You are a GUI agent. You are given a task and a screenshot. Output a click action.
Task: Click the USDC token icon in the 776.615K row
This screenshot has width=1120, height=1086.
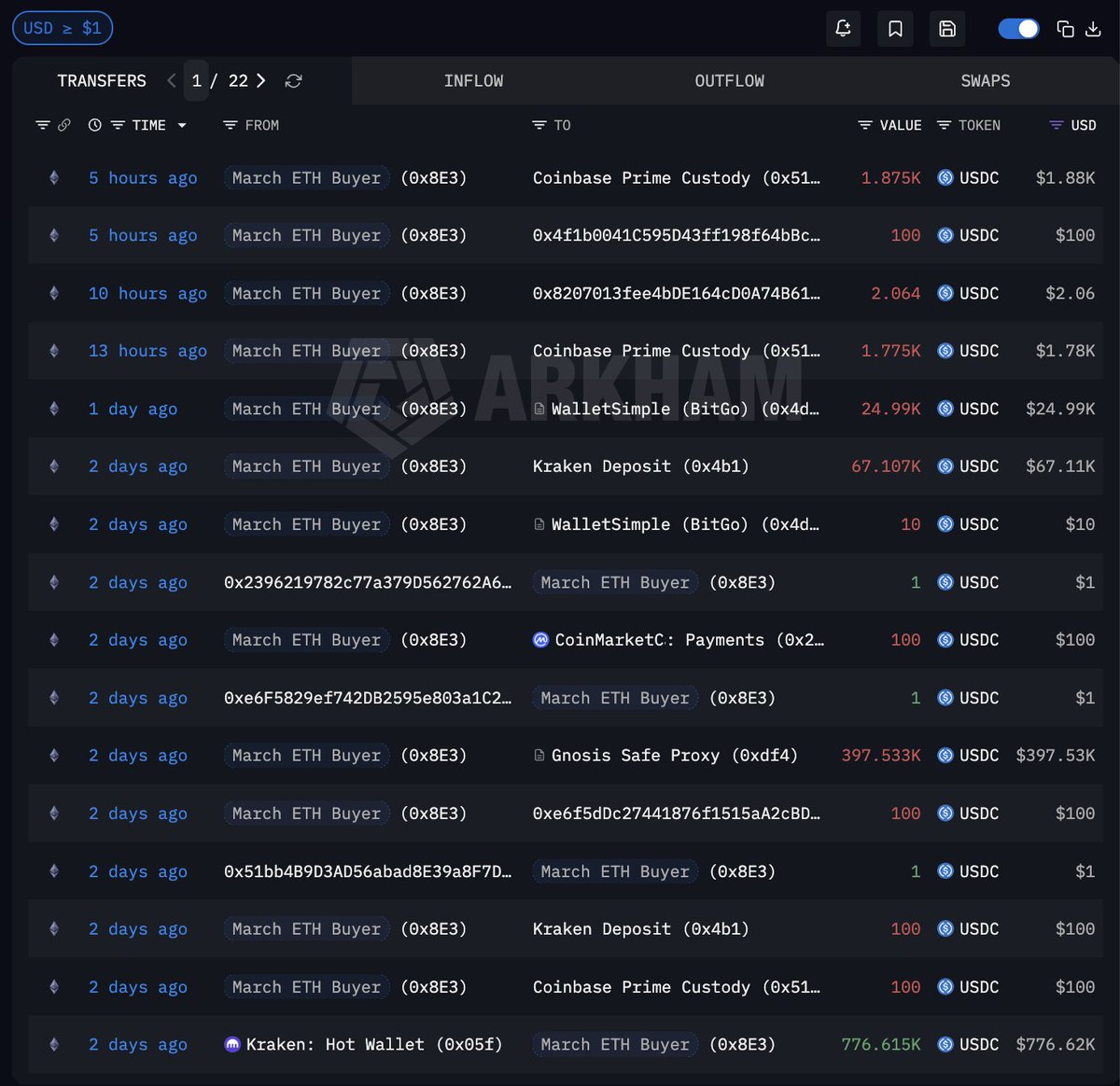coord(945,1045)
